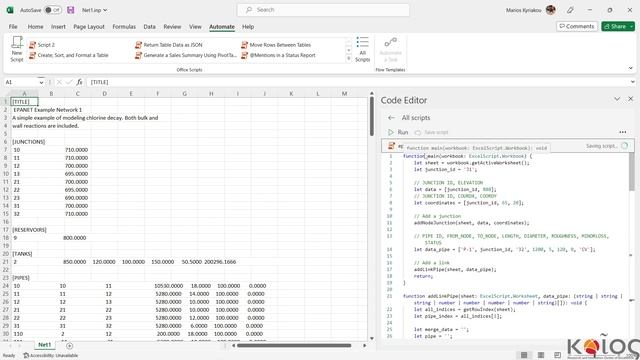
Task: Click Automate a Task flow template
Action: pos(391,49)
